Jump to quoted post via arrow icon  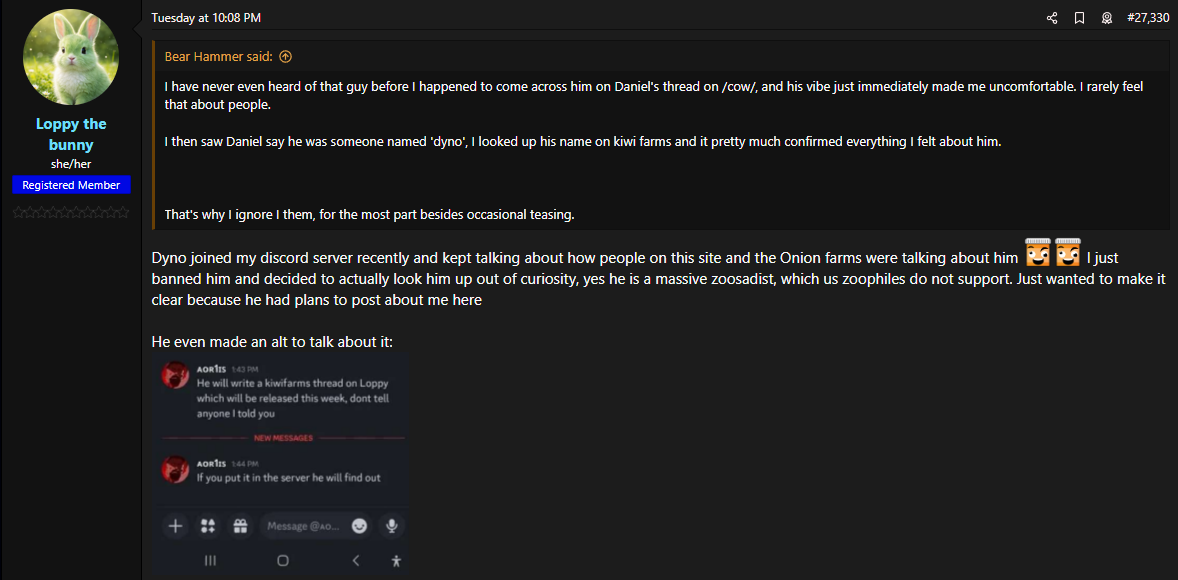(286, 57)
